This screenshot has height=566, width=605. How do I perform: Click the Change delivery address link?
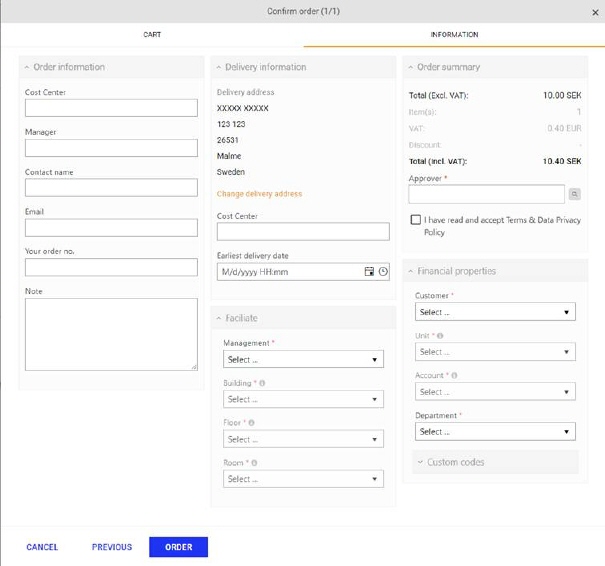click(259, 194)
